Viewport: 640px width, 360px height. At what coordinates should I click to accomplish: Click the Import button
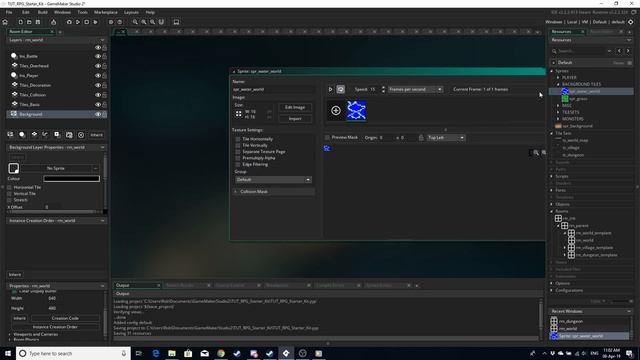(x=295, y=119)
